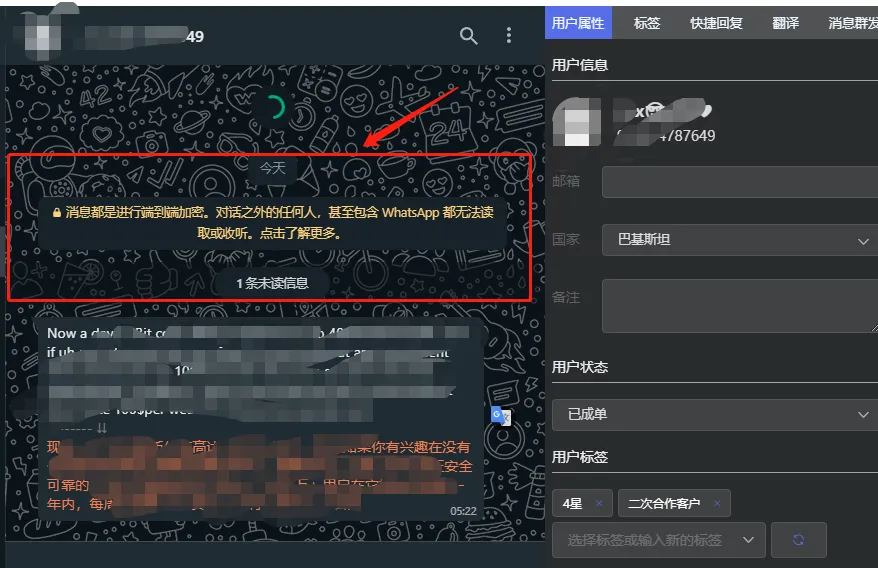Click the 用户状态 section heading
Image resolution: width=878 pixels, height=568 pixels.
[580, 367]
